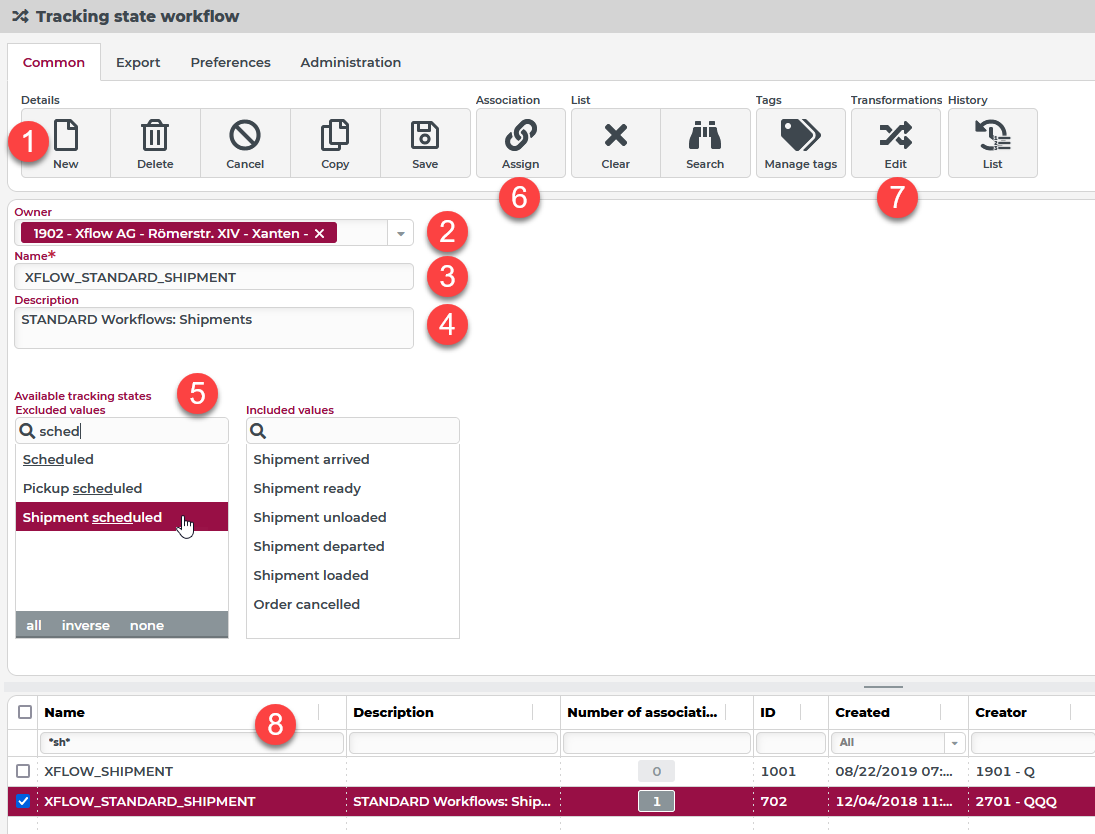Clear the list with the X icon
Viewport: 1095px width, 834px height.
(615, 135)
